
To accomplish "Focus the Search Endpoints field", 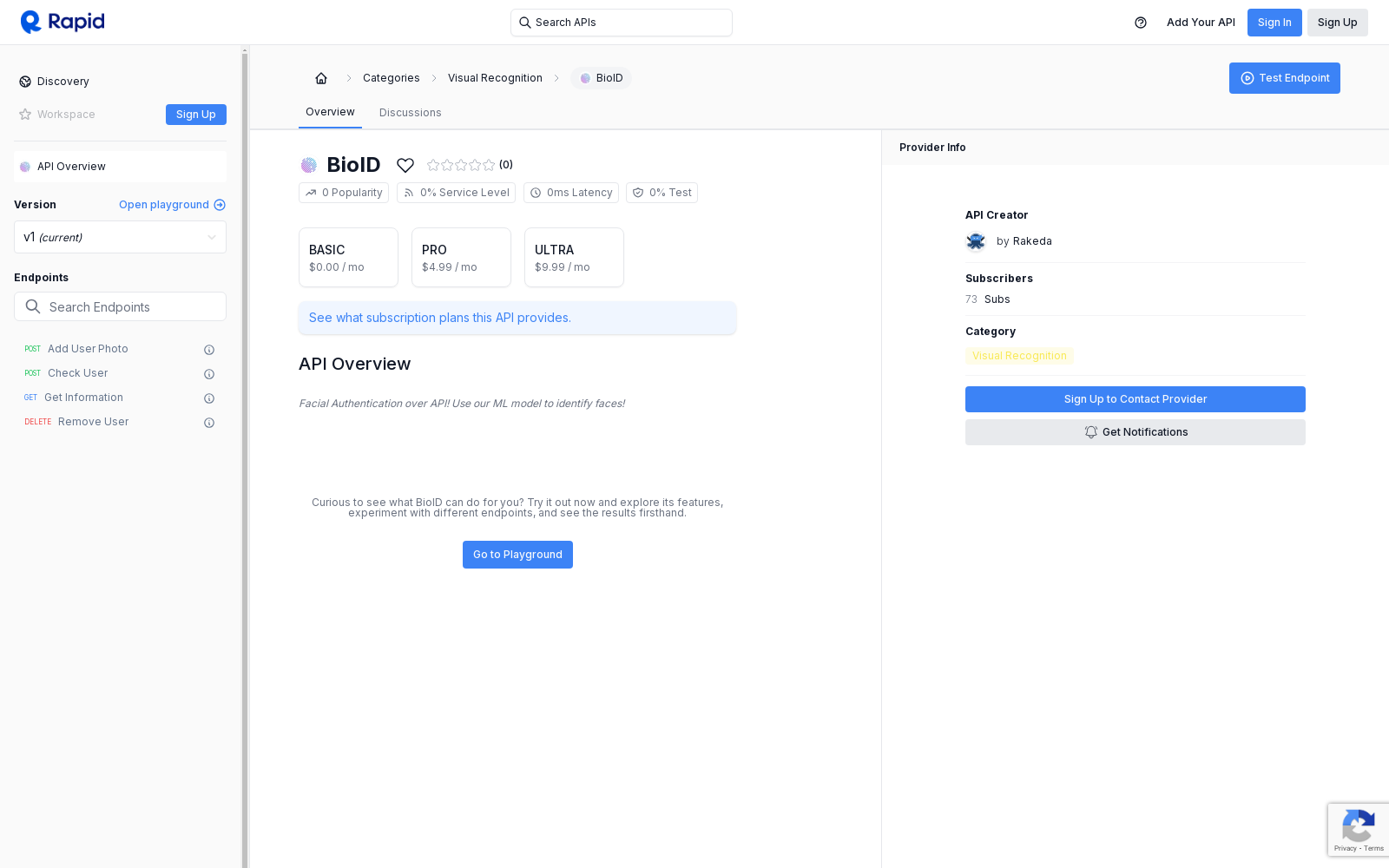I will pyautogui.click(x=120, y=306).
